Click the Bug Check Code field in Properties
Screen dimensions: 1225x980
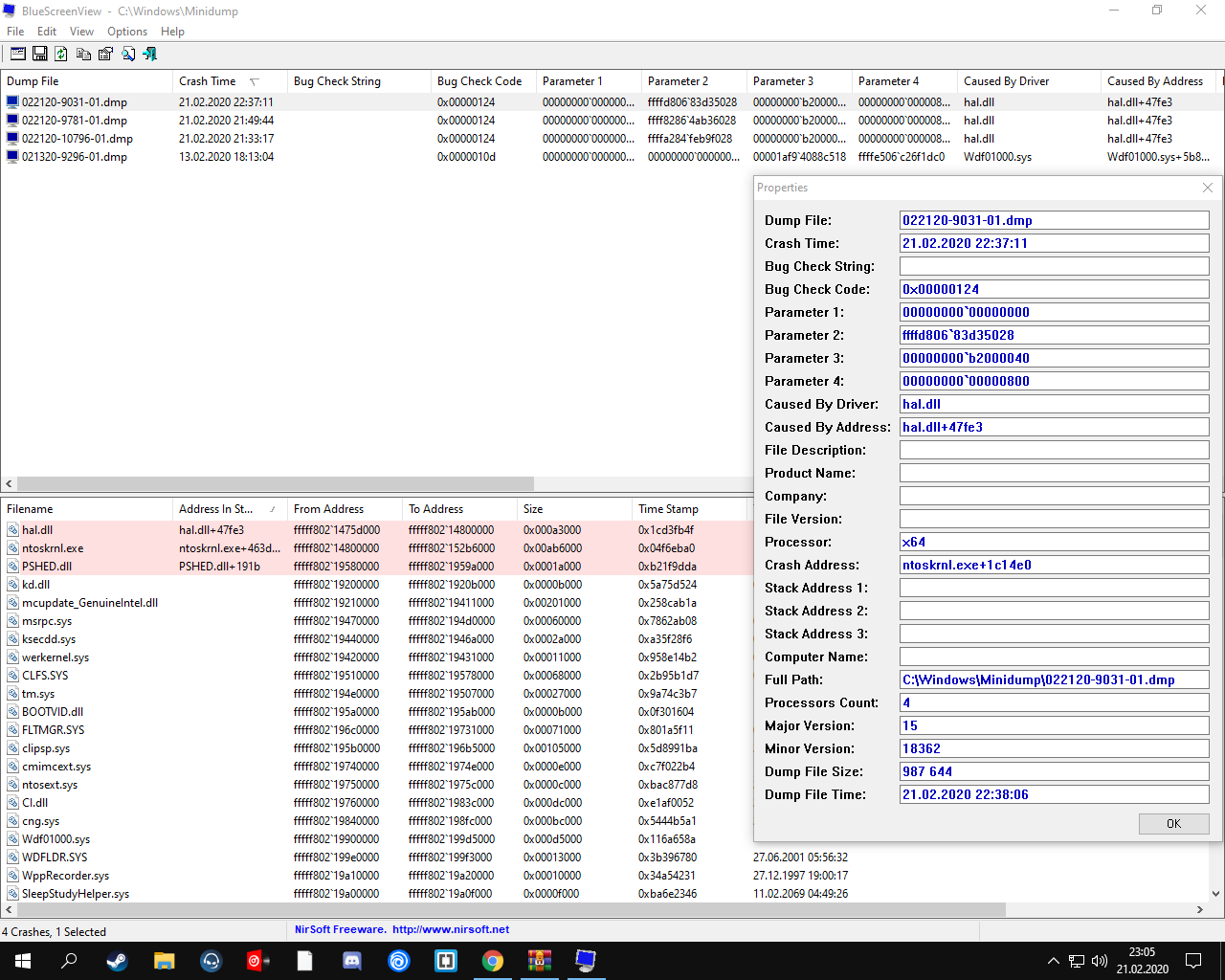coord(1055,289)
